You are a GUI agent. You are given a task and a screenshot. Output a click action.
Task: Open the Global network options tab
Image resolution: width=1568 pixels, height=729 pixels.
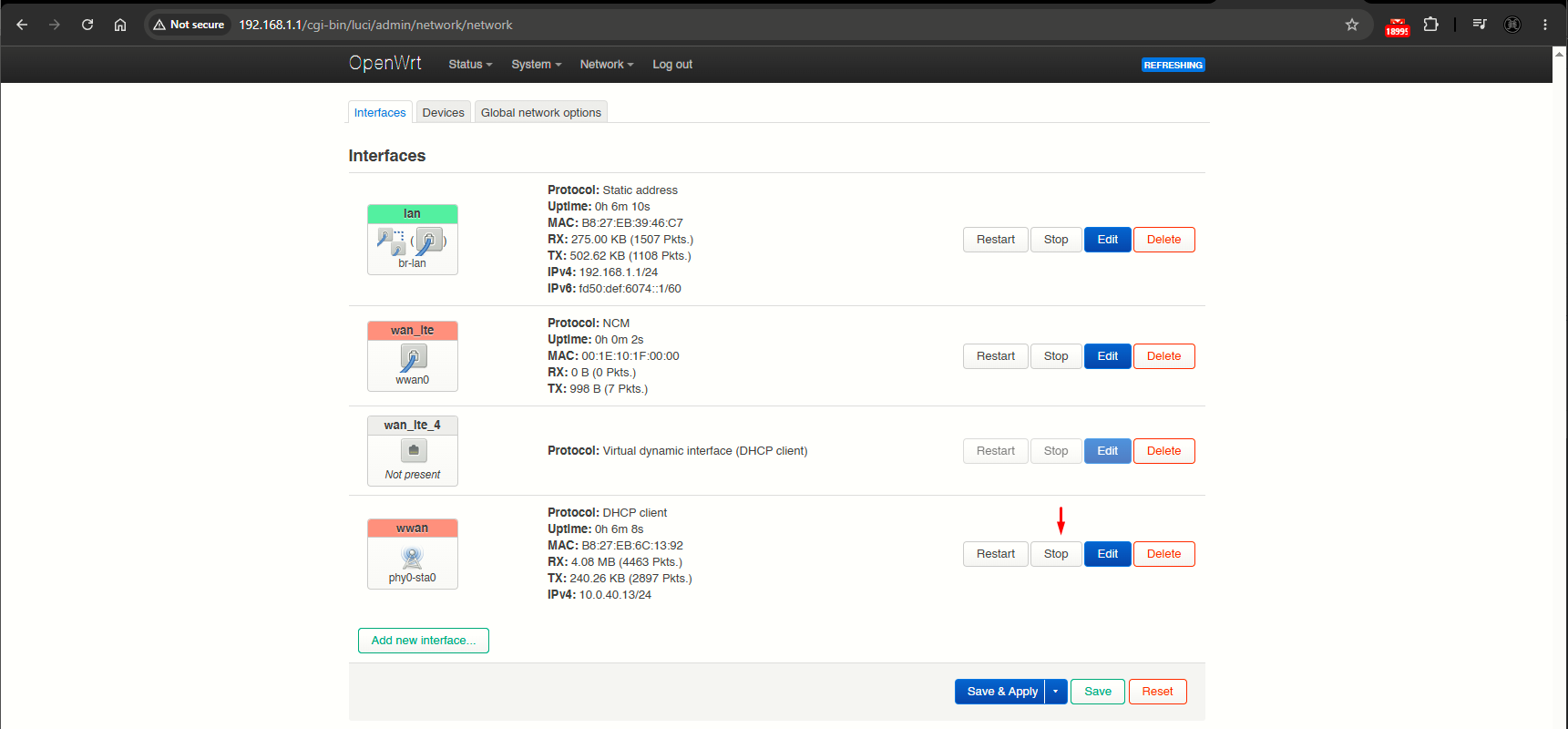pos(541,112)
